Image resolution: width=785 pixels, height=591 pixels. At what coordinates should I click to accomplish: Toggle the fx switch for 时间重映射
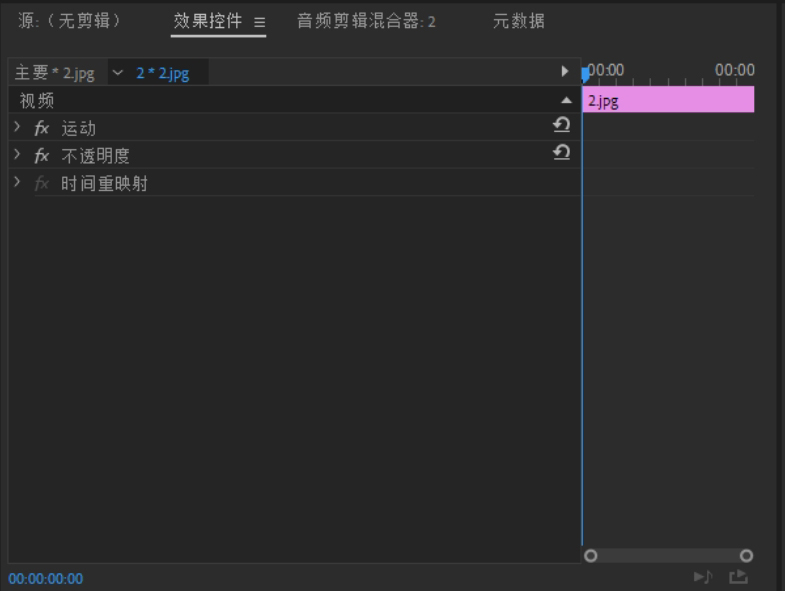pos(42,183)
